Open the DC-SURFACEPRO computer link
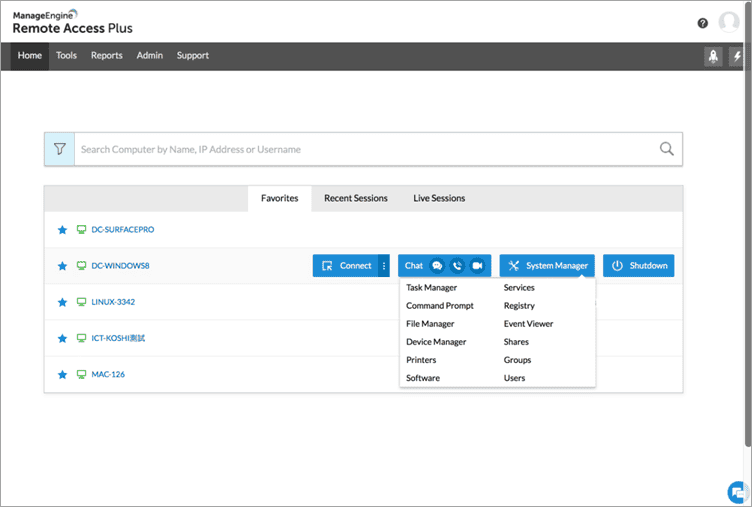752x507 pixels. pos(123,230)
